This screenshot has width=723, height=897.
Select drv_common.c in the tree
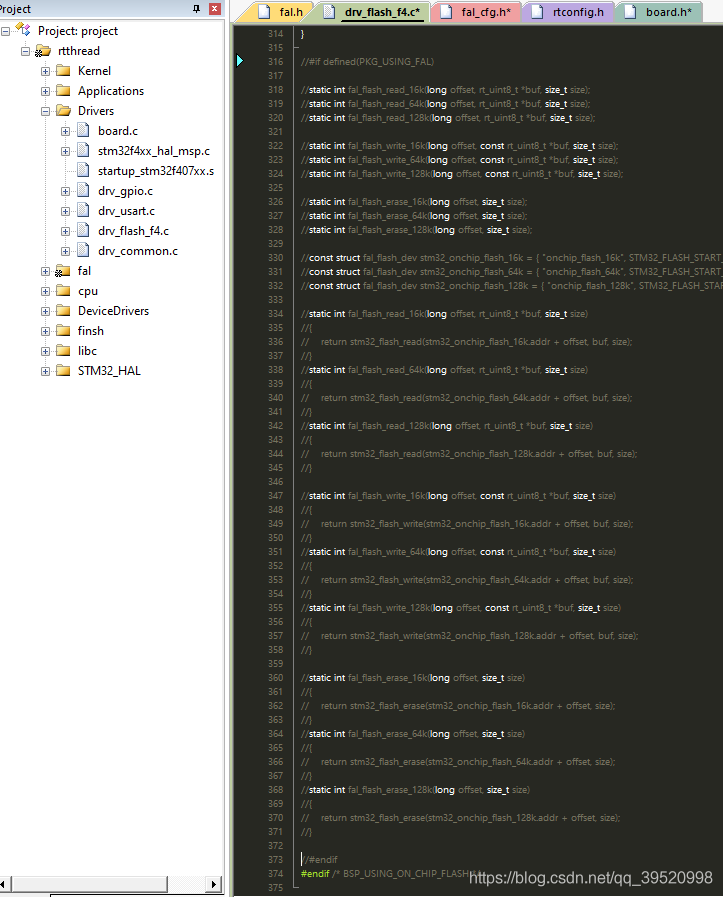pyautogui.click(x=138, y=251)
